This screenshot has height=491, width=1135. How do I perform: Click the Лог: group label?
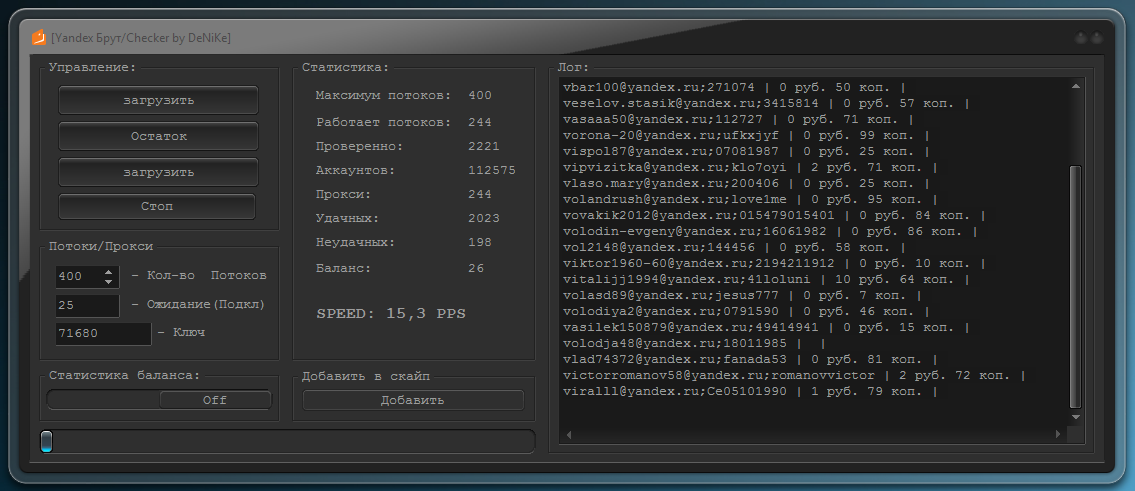(x=573, y=67)
